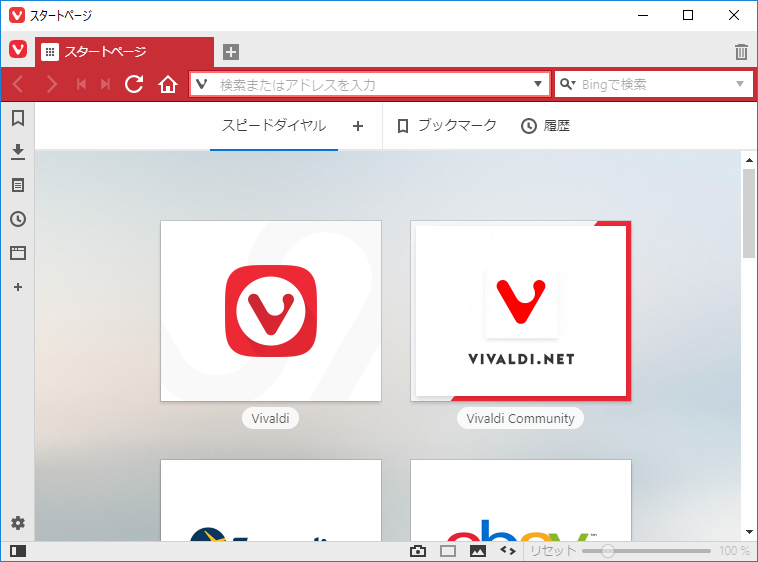Choose a search engine via the magnifier icon
The image size is (758, 562).
point(567,84)
